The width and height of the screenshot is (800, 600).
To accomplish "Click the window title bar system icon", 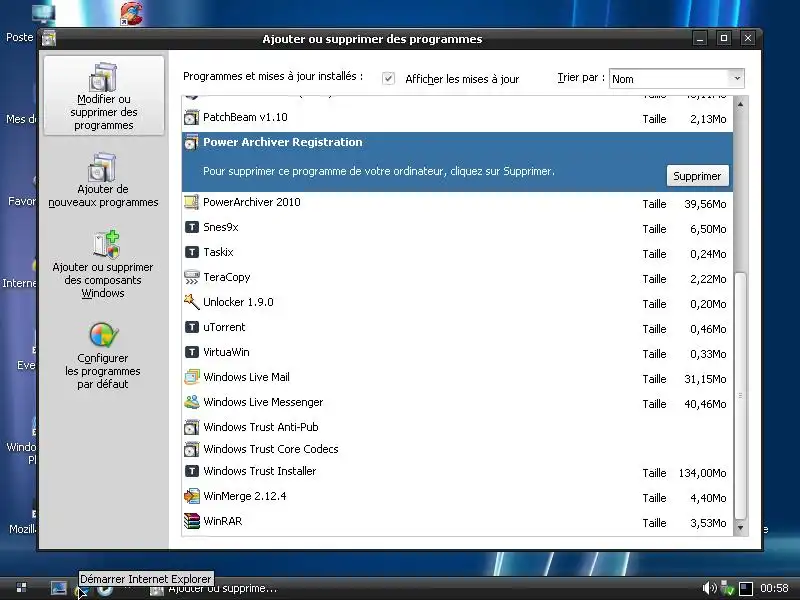I will tap(49, 38).
